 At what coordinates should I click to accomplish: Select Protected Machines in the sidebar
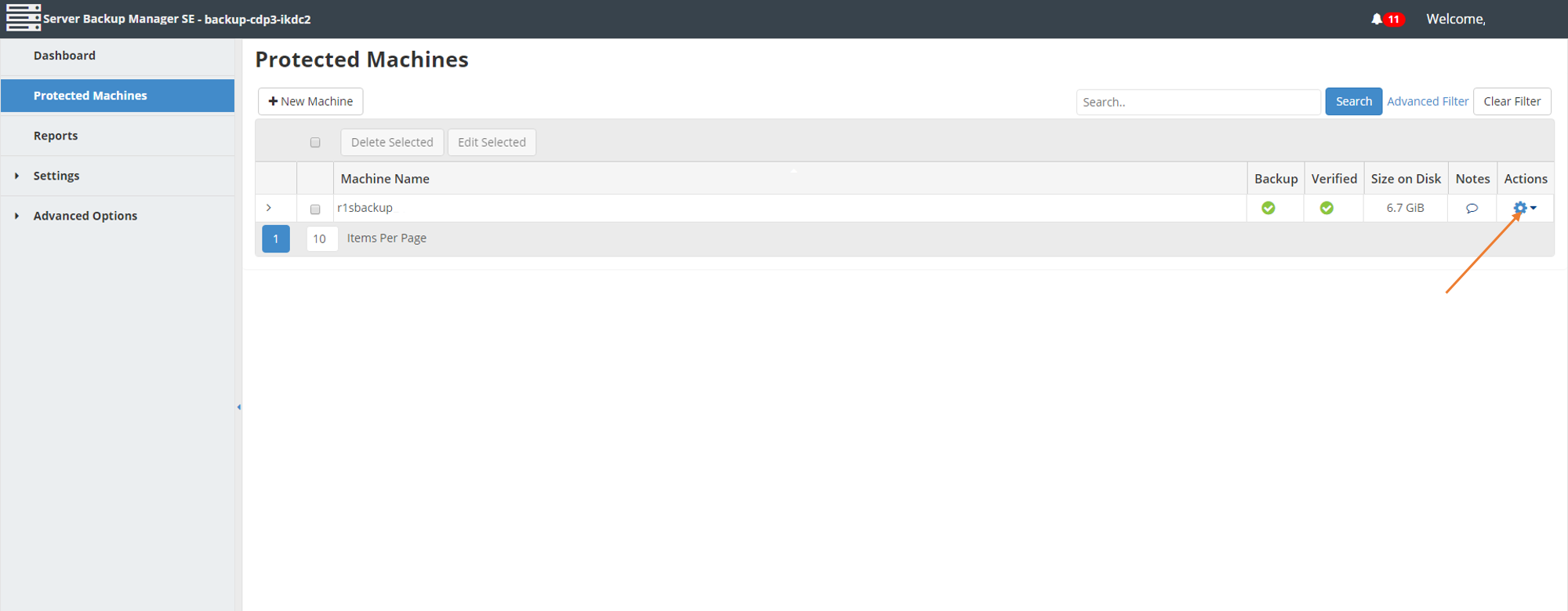point(118,96)
